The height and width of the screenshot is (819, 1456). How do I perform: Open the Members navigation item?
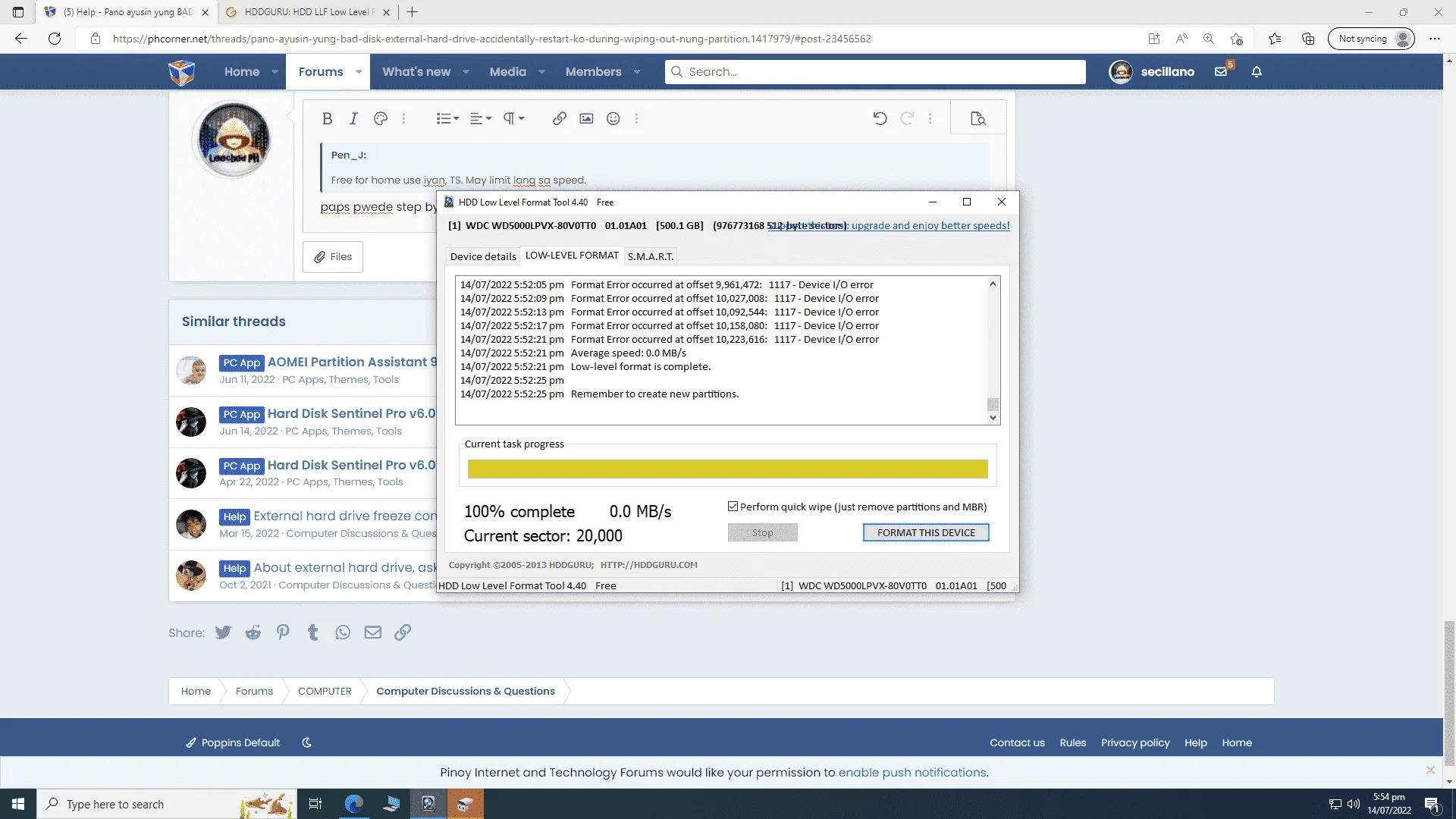pyautogui.click(x=593, y=72)
